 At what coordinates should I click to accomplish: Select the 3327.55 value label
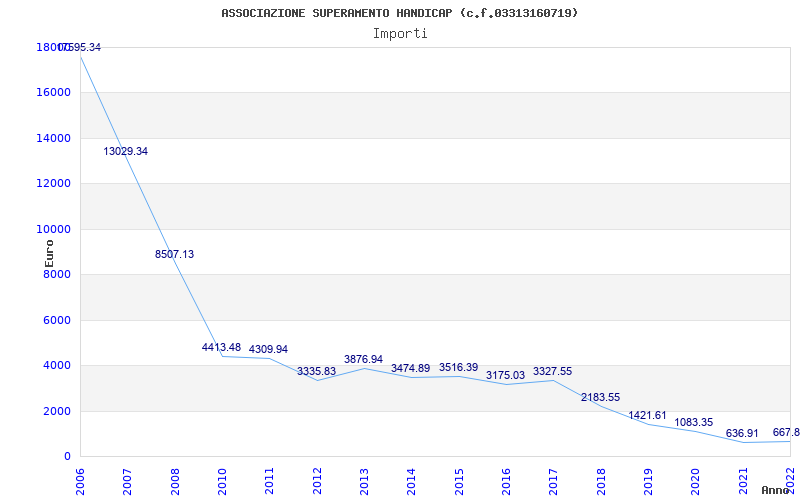click(552, 372)
